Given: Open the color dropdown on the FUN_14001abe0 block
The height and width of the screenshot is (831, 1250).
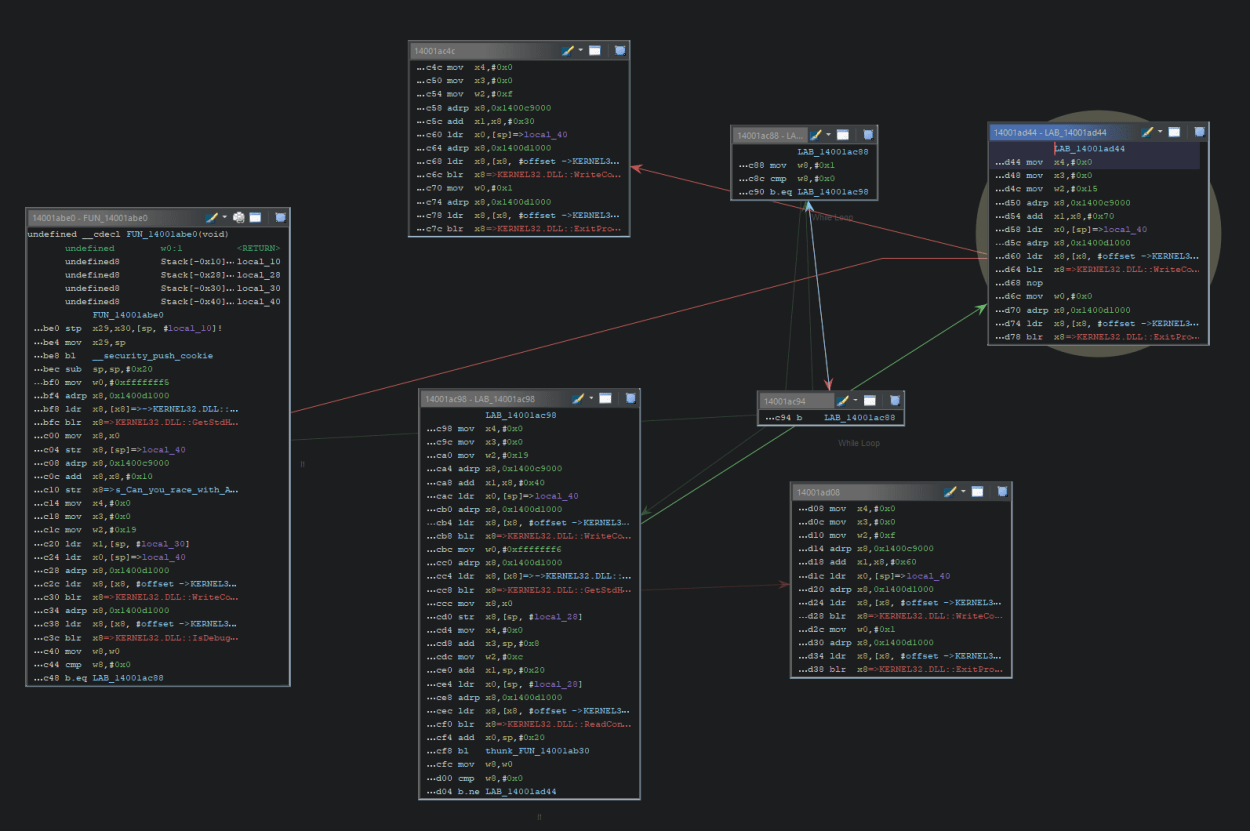Looking at the screenshot, I should click(x=224, y=216).
